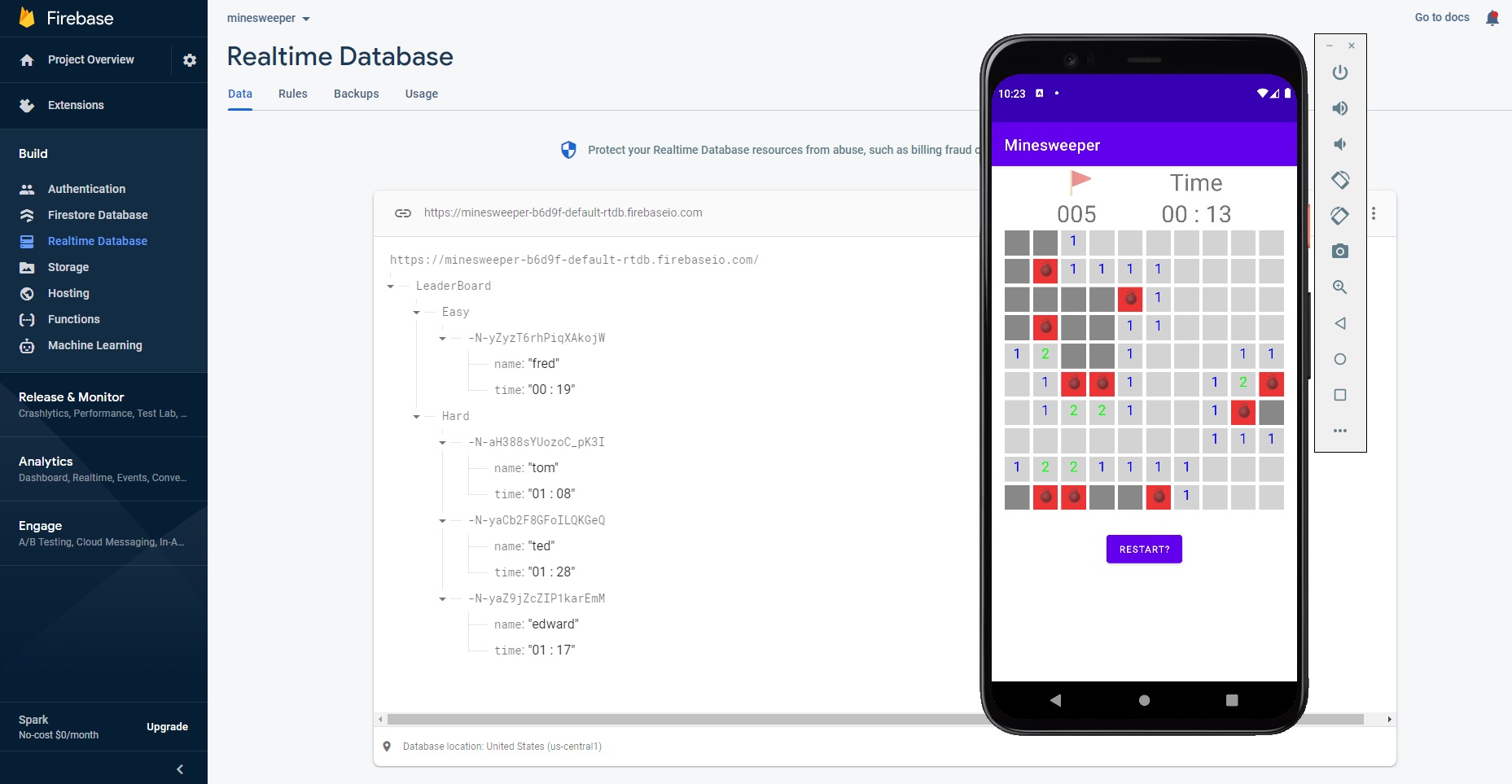Select time value "01 : 08"

[x=551, y=494]
